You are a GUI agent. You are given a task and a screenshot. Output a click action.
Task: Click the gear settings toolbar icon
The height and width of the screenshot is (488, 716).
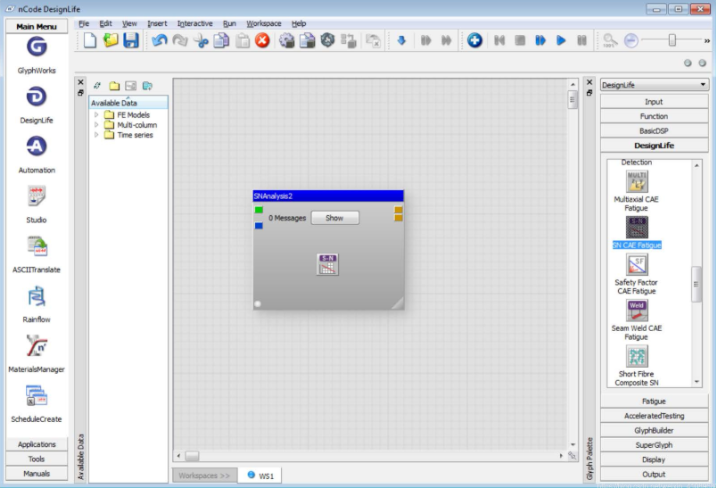point(287,41)
